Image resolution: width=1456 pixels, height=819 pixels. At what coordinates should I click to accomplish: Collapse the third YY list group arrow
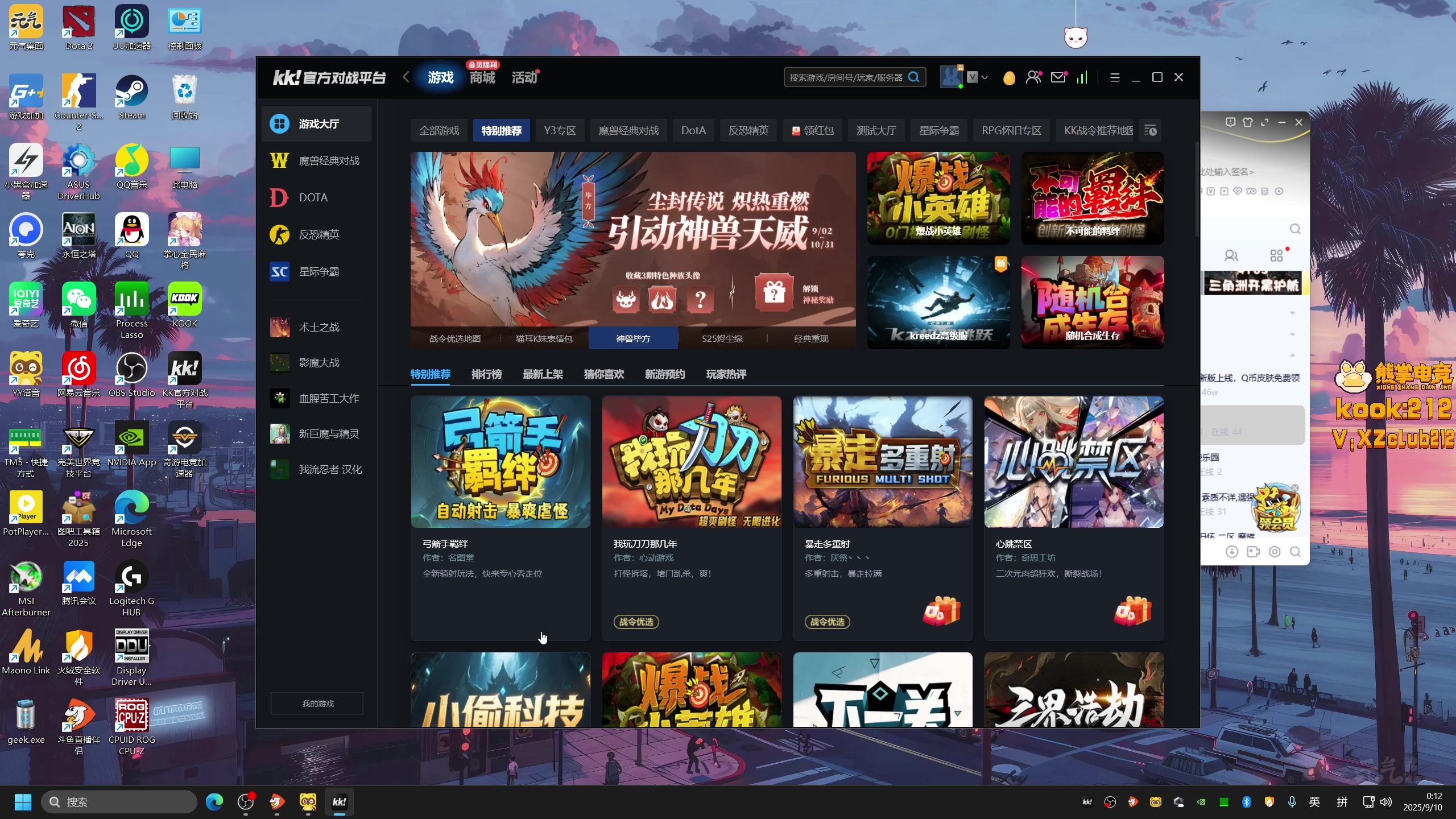tap(1292, 355)
